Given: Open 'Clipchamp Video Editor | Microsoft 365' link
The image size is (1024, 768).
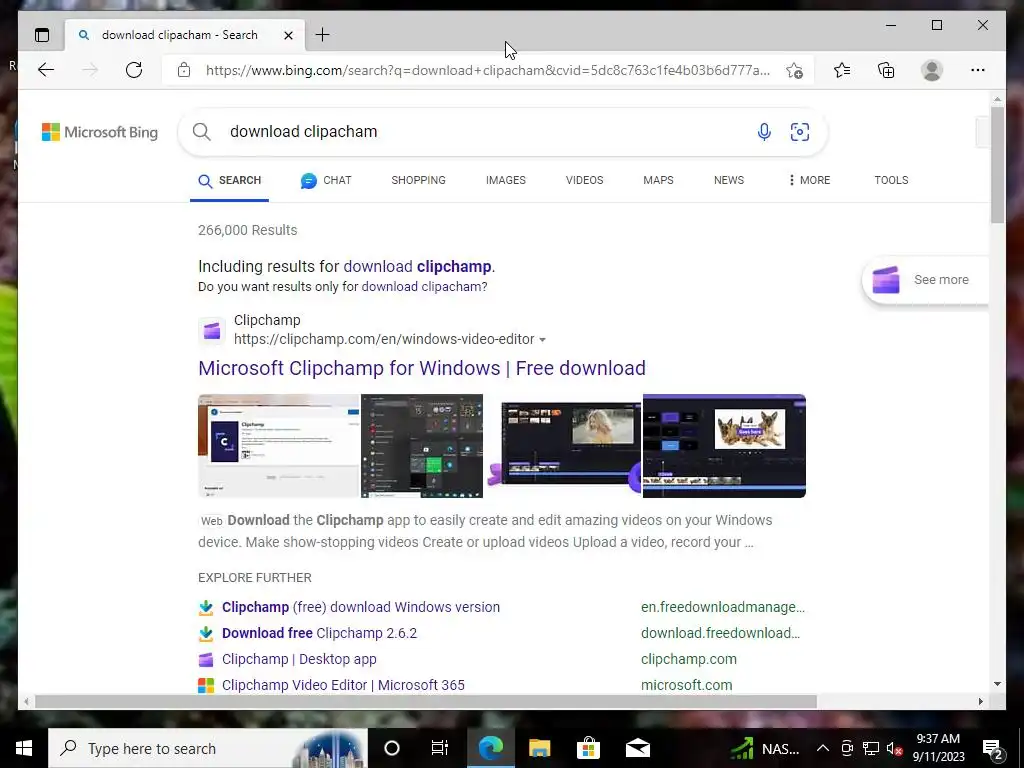Looking at the screenshot, I should tap(344, 686).
